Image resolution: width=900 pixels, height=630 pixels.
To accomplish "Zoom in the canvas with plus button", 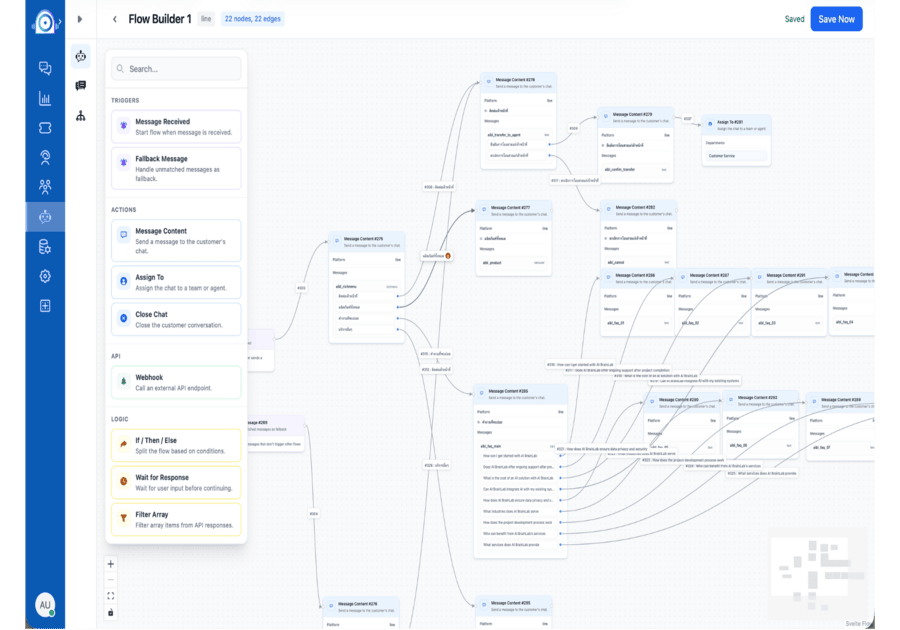I will (x=111, y=564).
